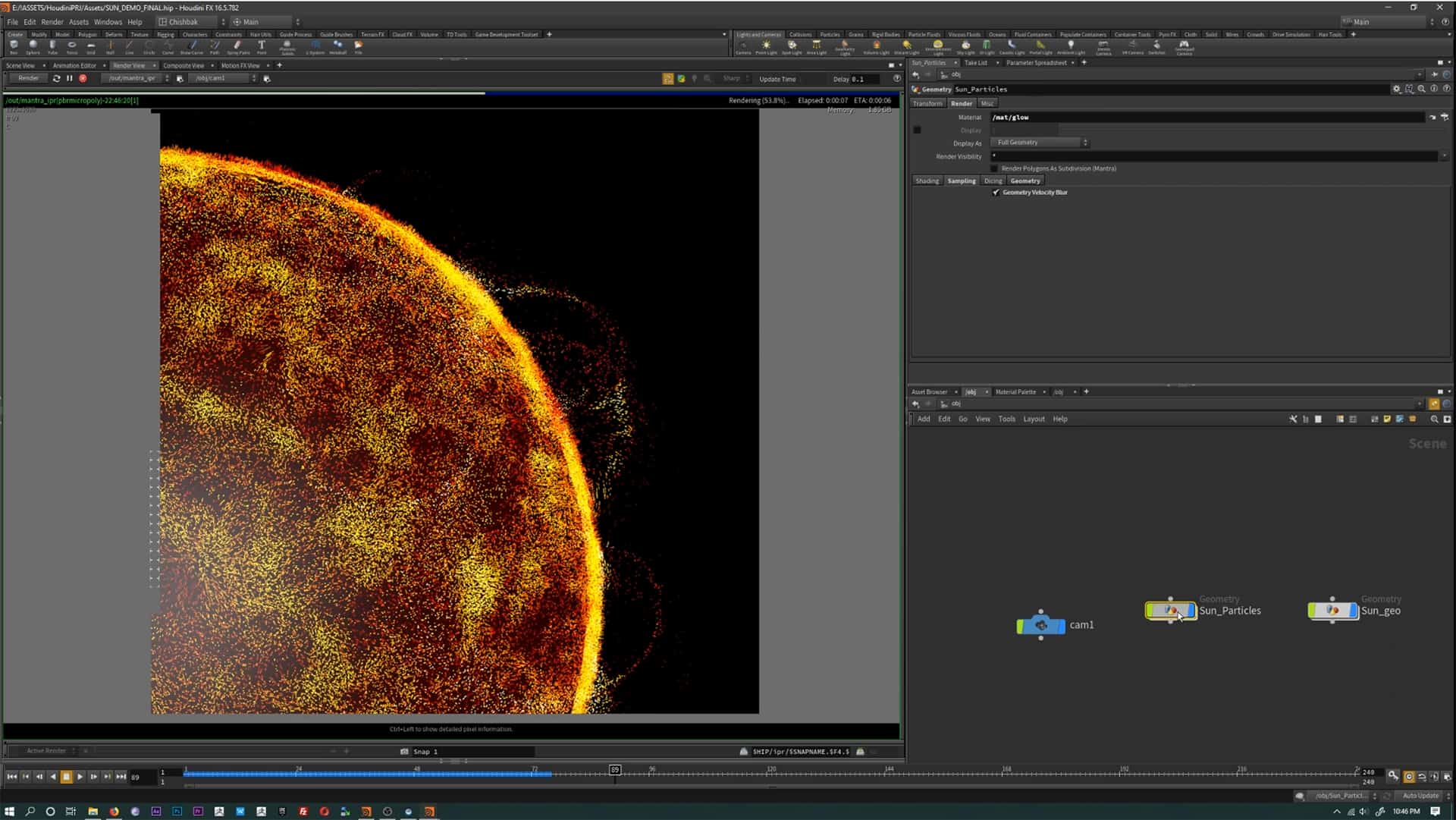The height and width of the screenshot is (820, 1456).
Task: Toggle the Display checkbox
Action: coord(917,130)
